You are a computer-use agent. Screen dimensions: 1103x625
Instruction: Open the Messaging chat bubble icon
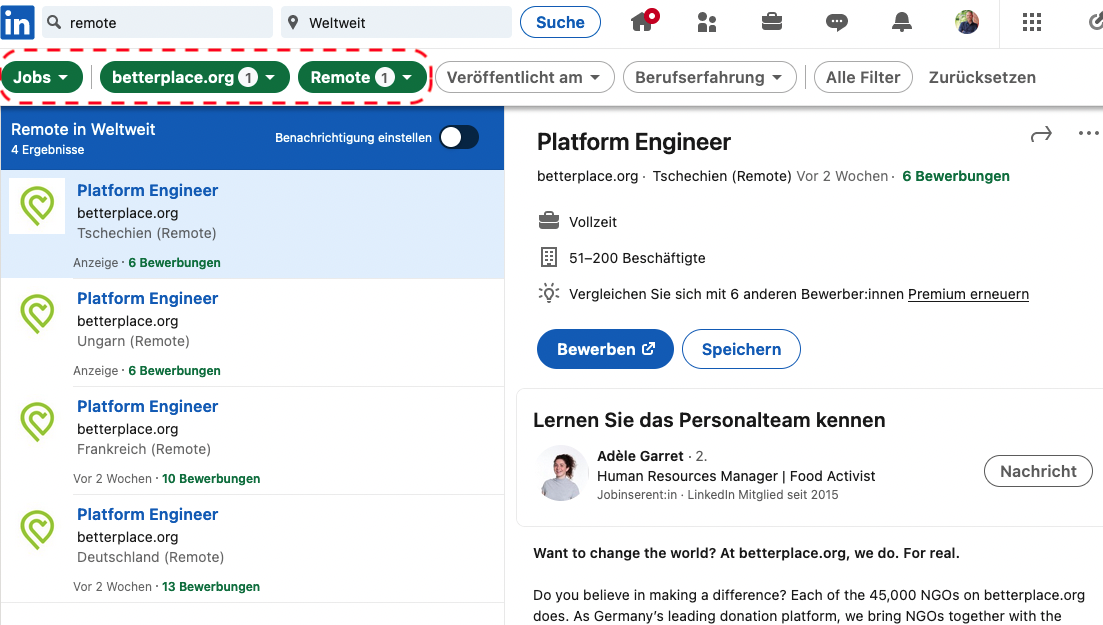pyautogui.click(x=836, y=23)
